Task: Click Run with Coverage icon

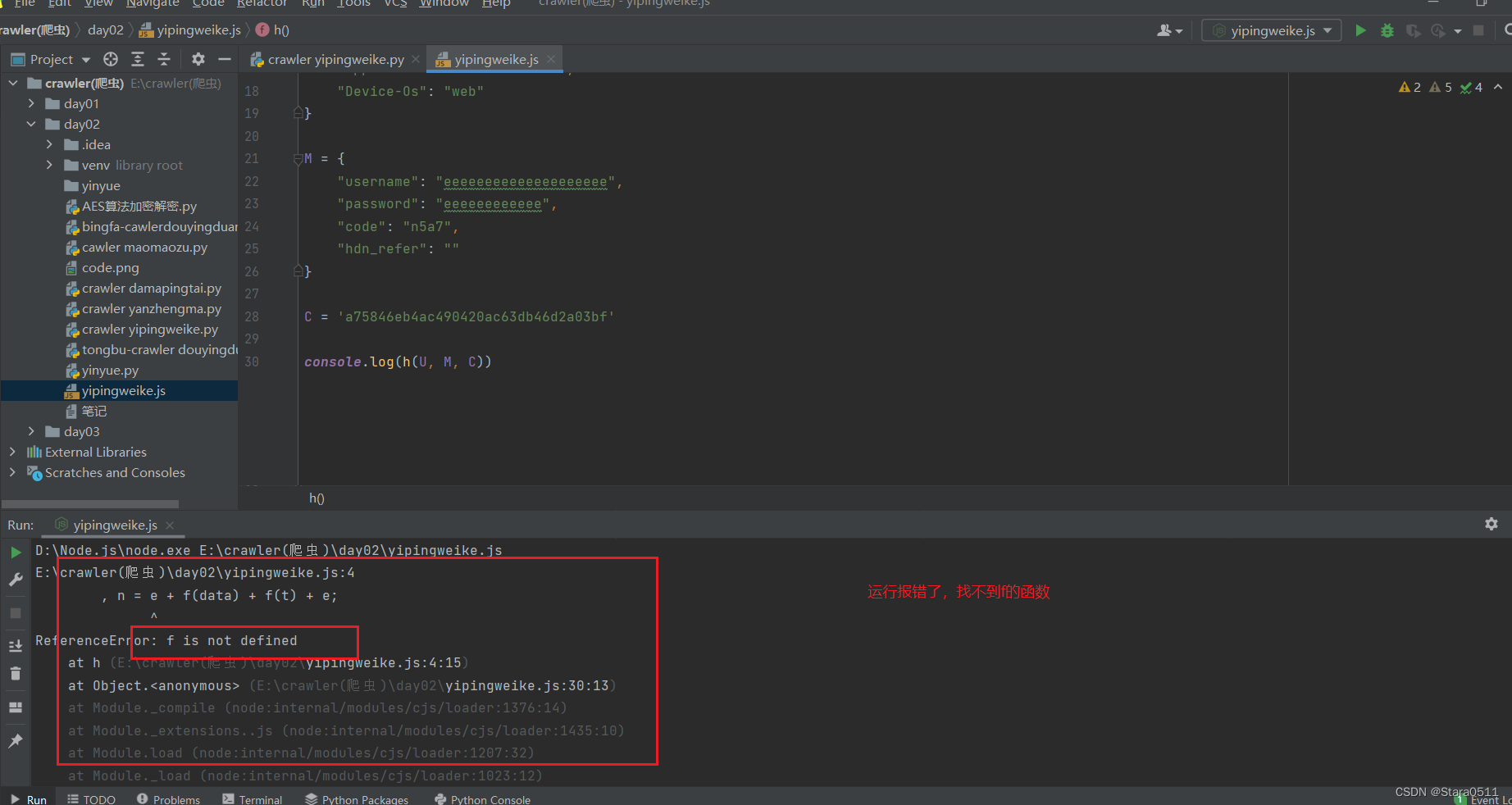Action: [1413, 30]
